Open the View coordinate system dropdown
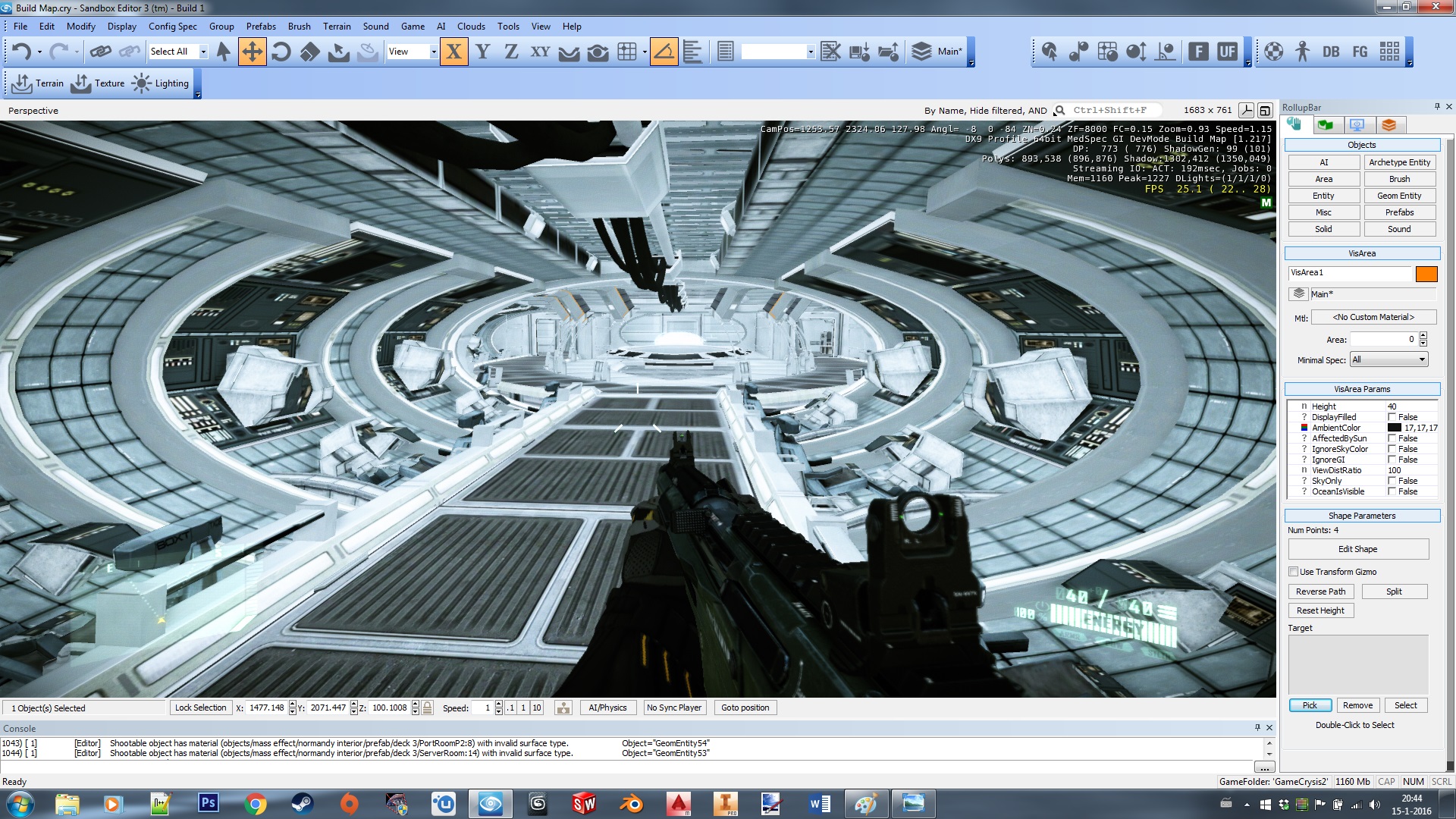1456x819 pixels. tap(434, 52)
